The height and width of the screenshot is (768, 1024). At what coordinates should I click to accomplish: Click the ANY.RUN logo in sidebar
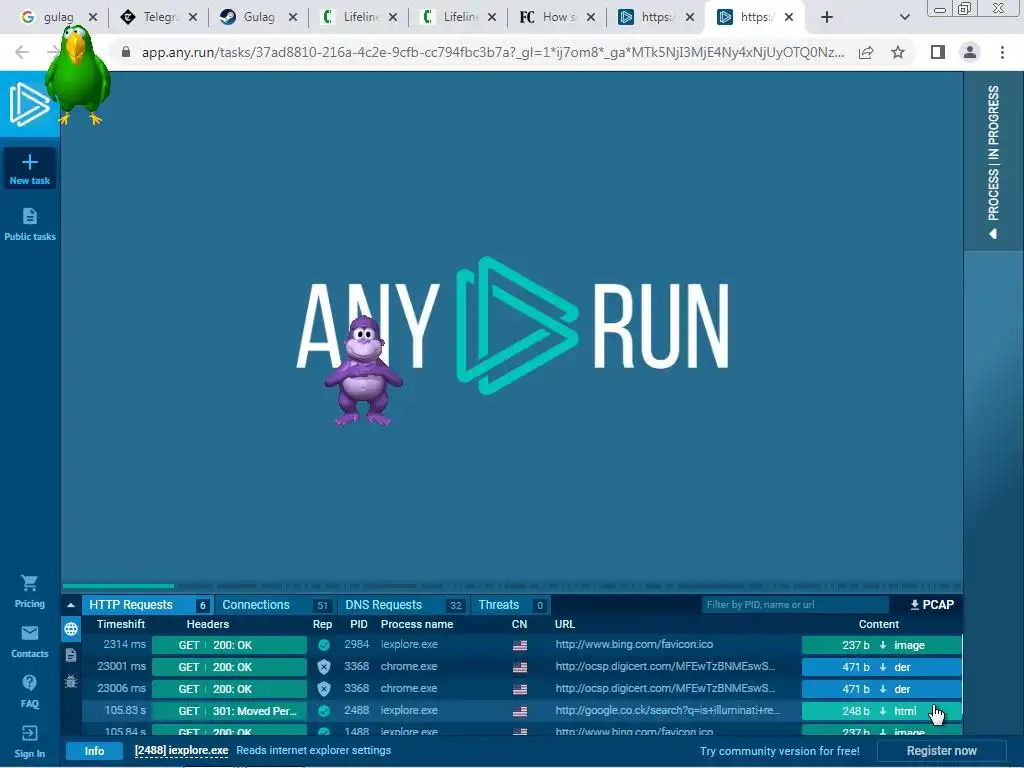pos(29,104)
